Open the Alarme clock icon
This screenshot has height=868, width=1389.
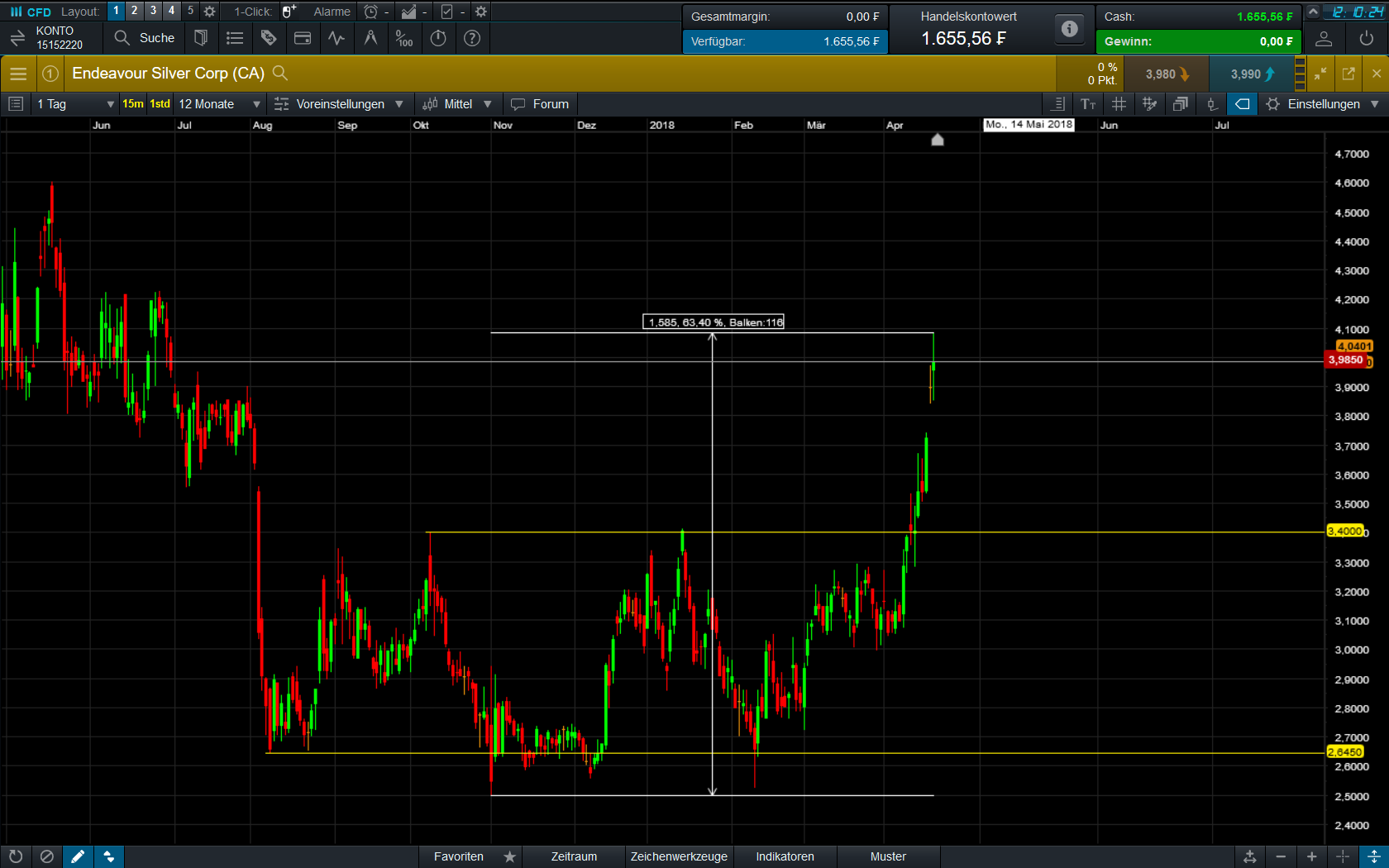click(371, 12)
